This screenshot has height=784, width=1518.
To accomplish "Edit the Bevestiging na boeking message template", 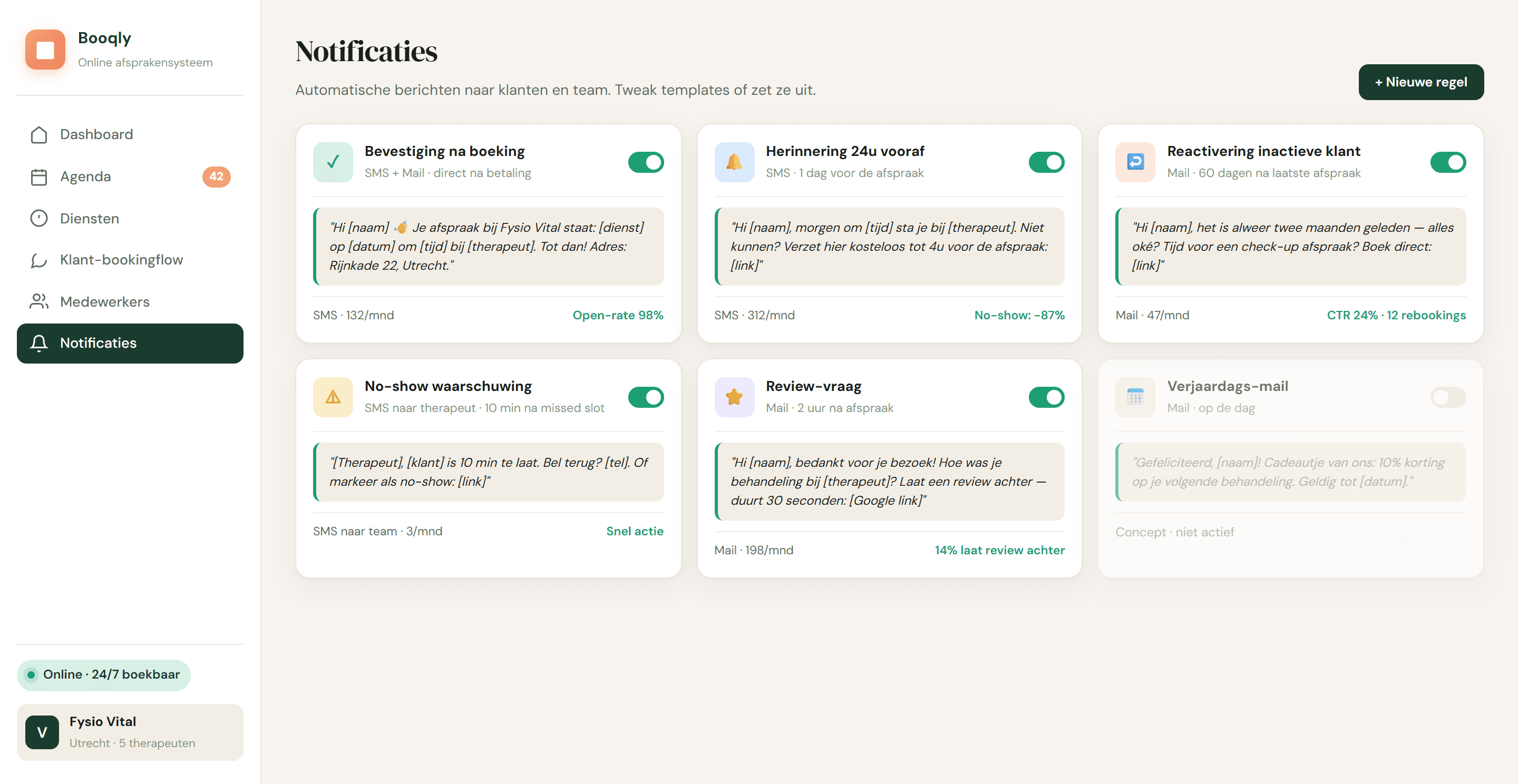I will [x=488, y=246].
